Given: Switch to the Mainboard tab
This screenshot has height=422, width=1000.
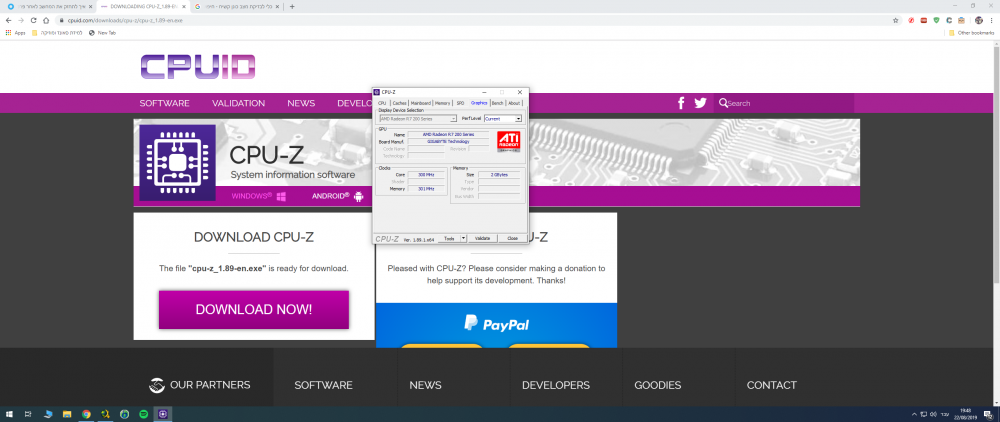Looking at the screenshot, I should pos(421,103).
